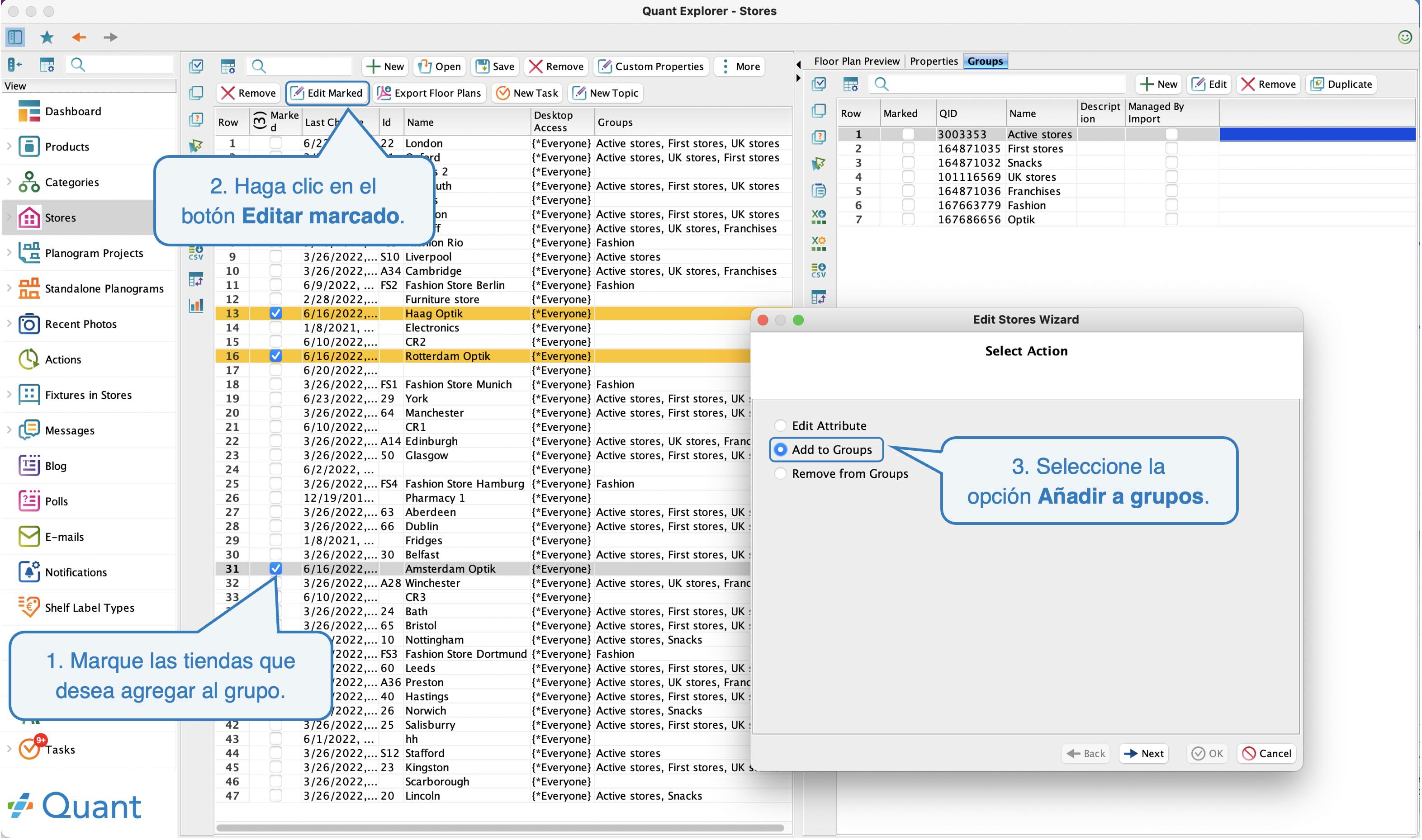Screen dimensions: 1422x840
Task: Click the table settings icon in Groups panel toolbar
Action: pos(851,85)
